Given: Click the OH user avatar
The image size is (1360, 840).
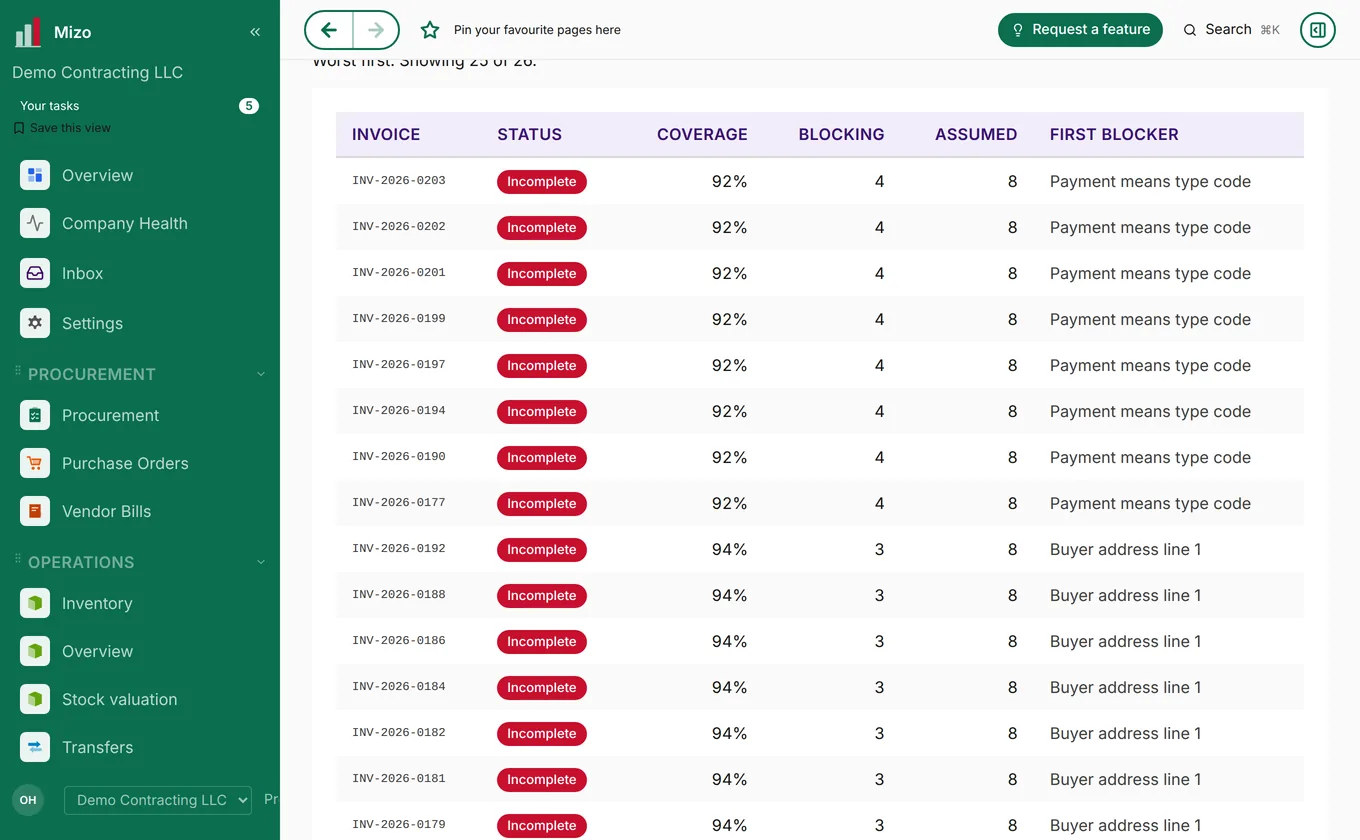Looking at the screenshot, I should click(x=28, y=800).
